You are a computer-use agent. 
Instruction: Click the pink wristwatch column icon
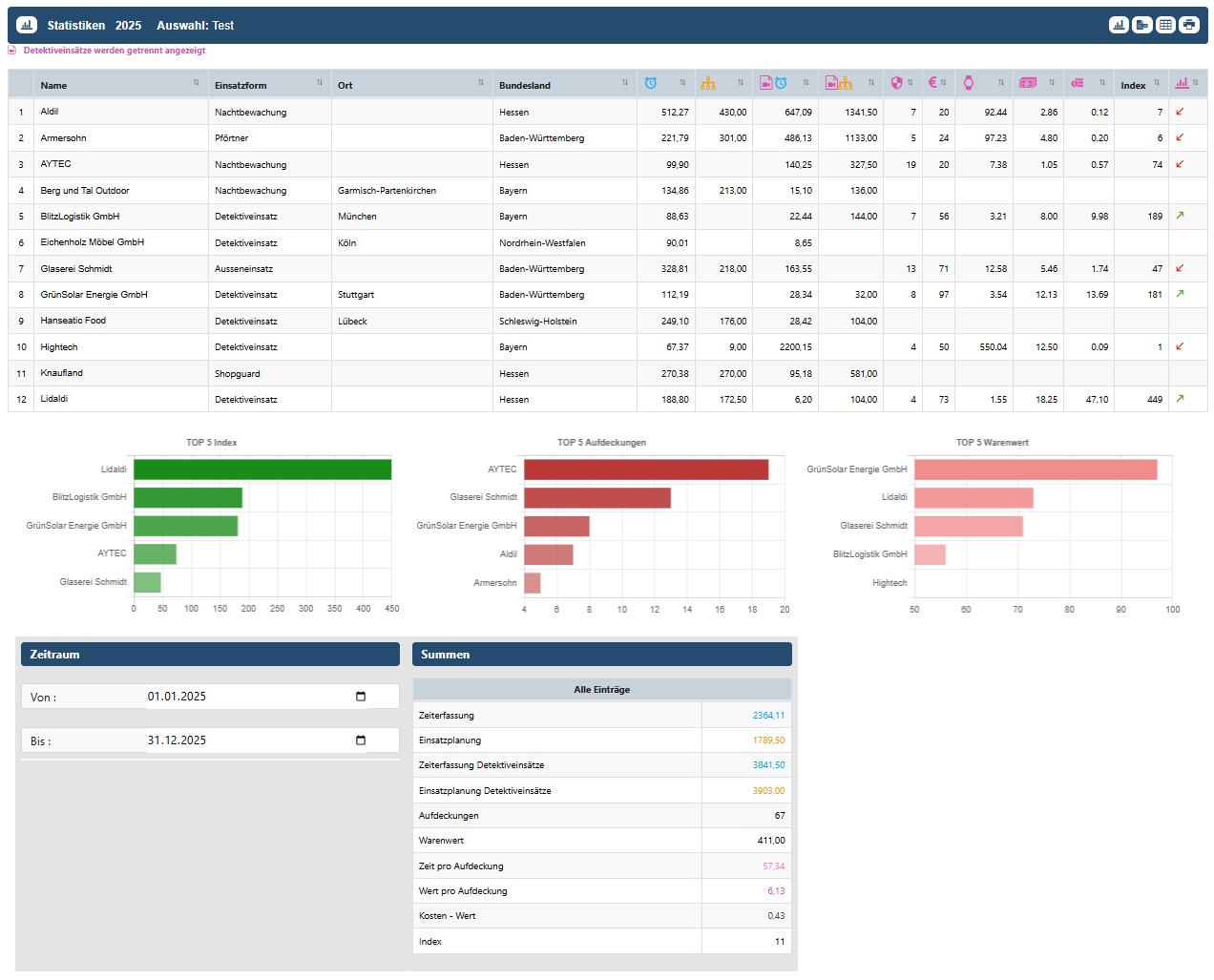coord(969,83)
